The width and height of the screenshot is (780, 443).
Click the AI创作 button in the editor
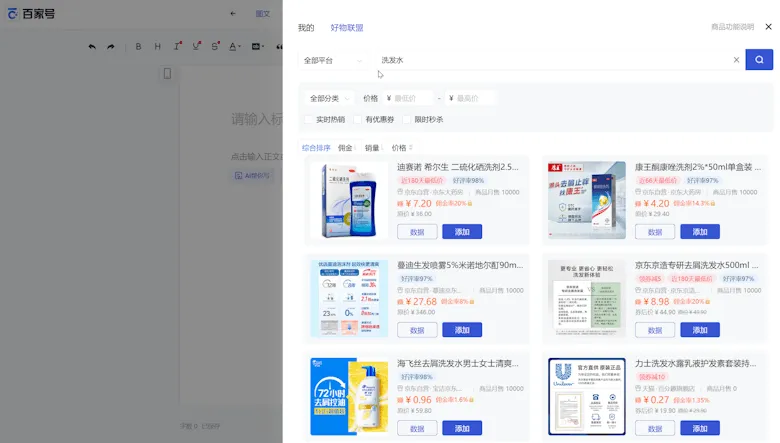click(252, 176)
